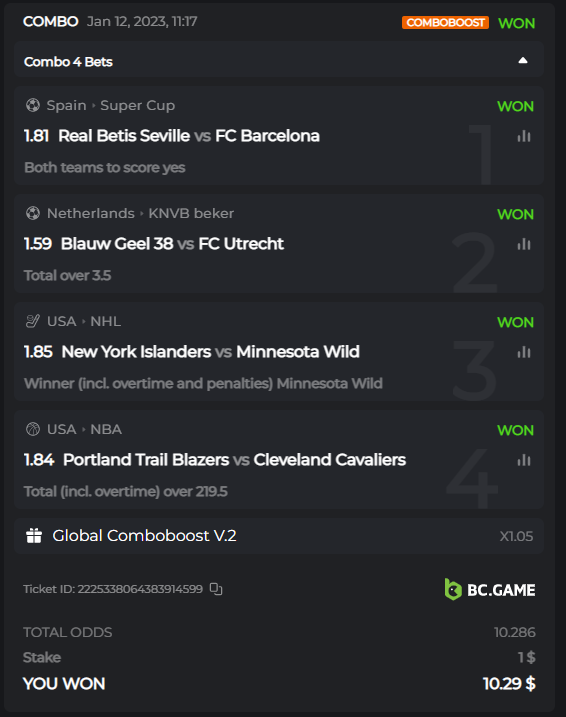This screenshot has height=717, width=566.
Task: Click the Ticket ID number text
Action: tap(140, 589)
